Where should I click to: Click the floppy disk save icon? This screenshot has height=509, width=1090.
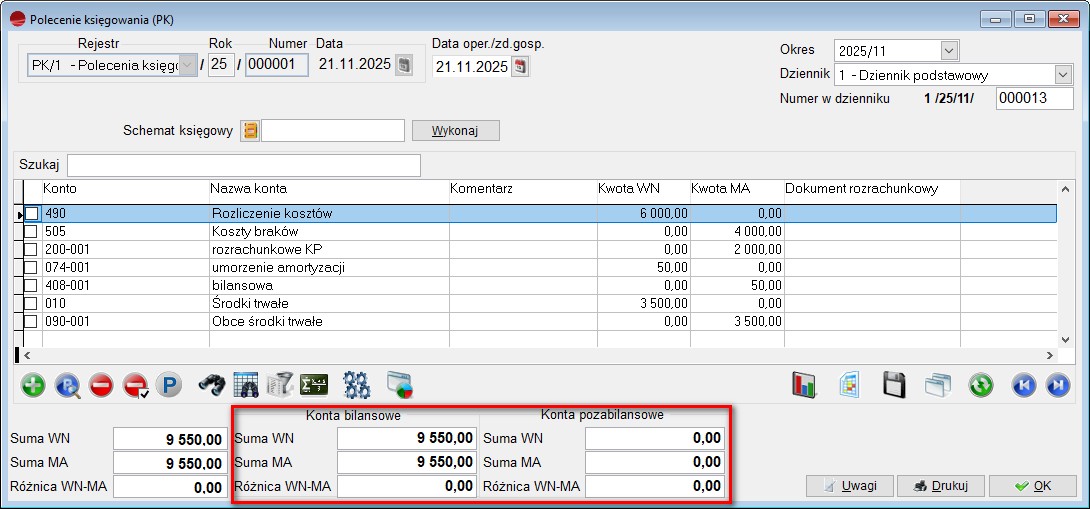point(894,385)
